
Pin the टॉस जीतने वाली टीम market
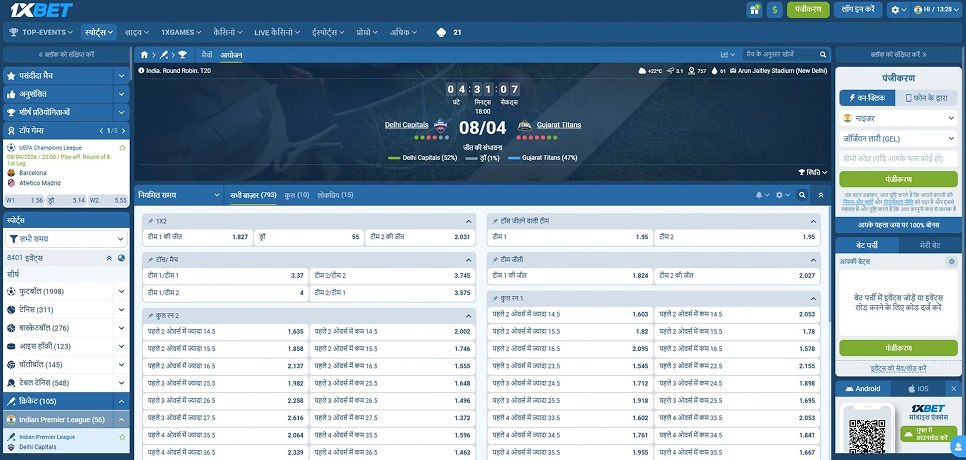click(x=495, y=220)
